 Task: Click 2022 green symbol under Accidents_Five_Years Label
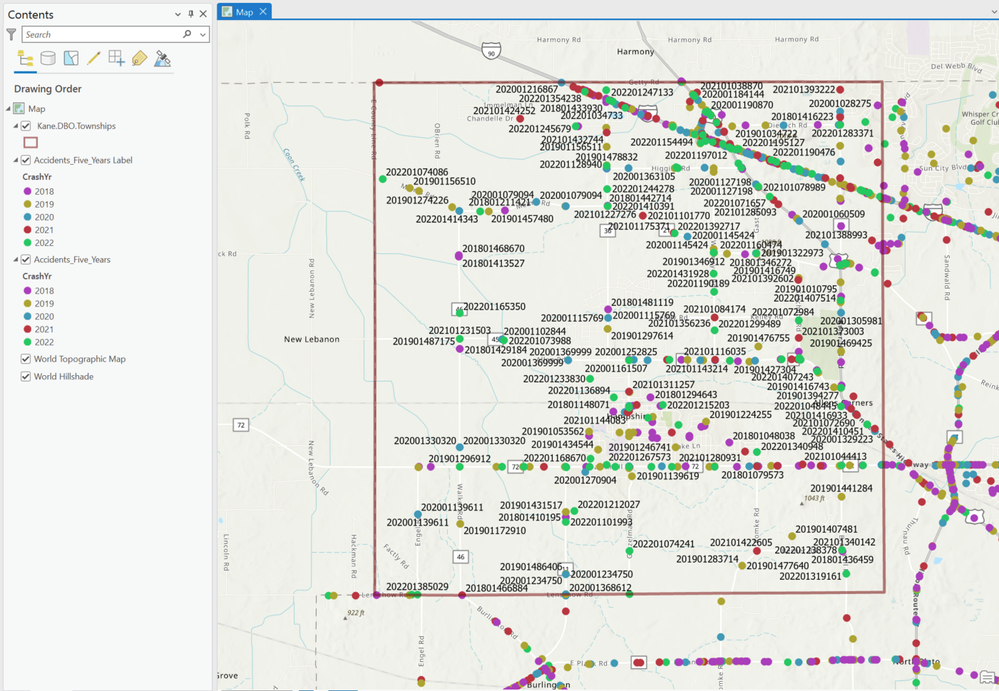(27, 243)
